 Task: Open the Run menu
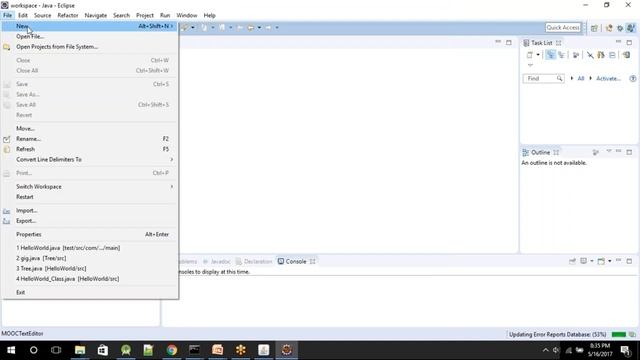pos(165,16)
